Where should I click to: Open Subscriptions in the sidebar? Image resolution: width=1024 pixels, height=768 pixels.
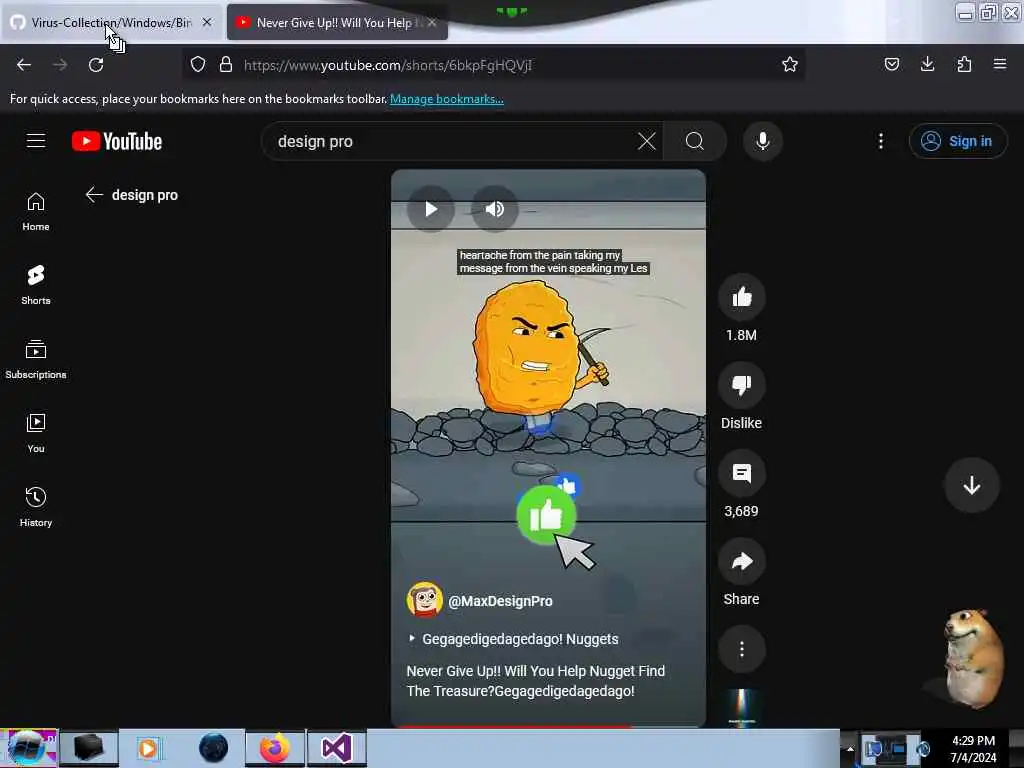coord(36,359)
